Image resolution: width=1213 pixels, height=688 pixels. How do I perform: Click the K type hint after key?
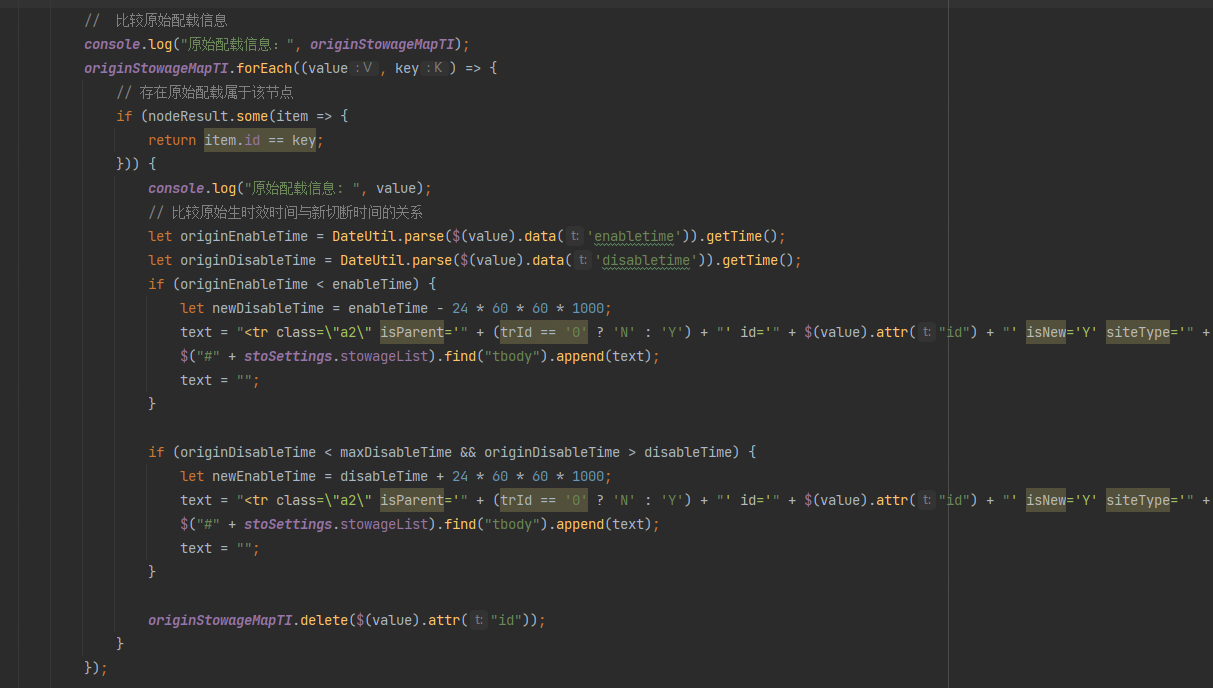click(x=435, y=68)
